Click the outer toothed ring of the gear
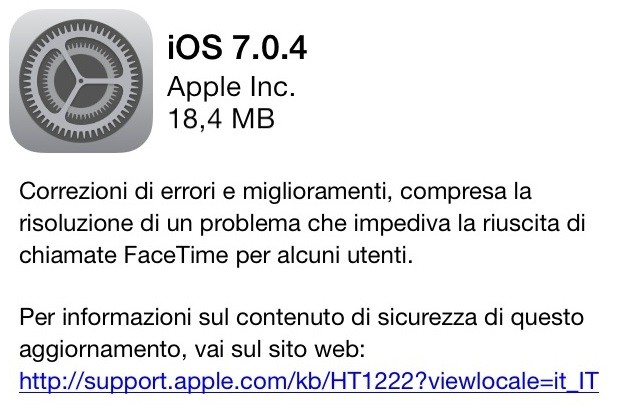Viewport: 618px width, 412px height. tap(81, 24)
